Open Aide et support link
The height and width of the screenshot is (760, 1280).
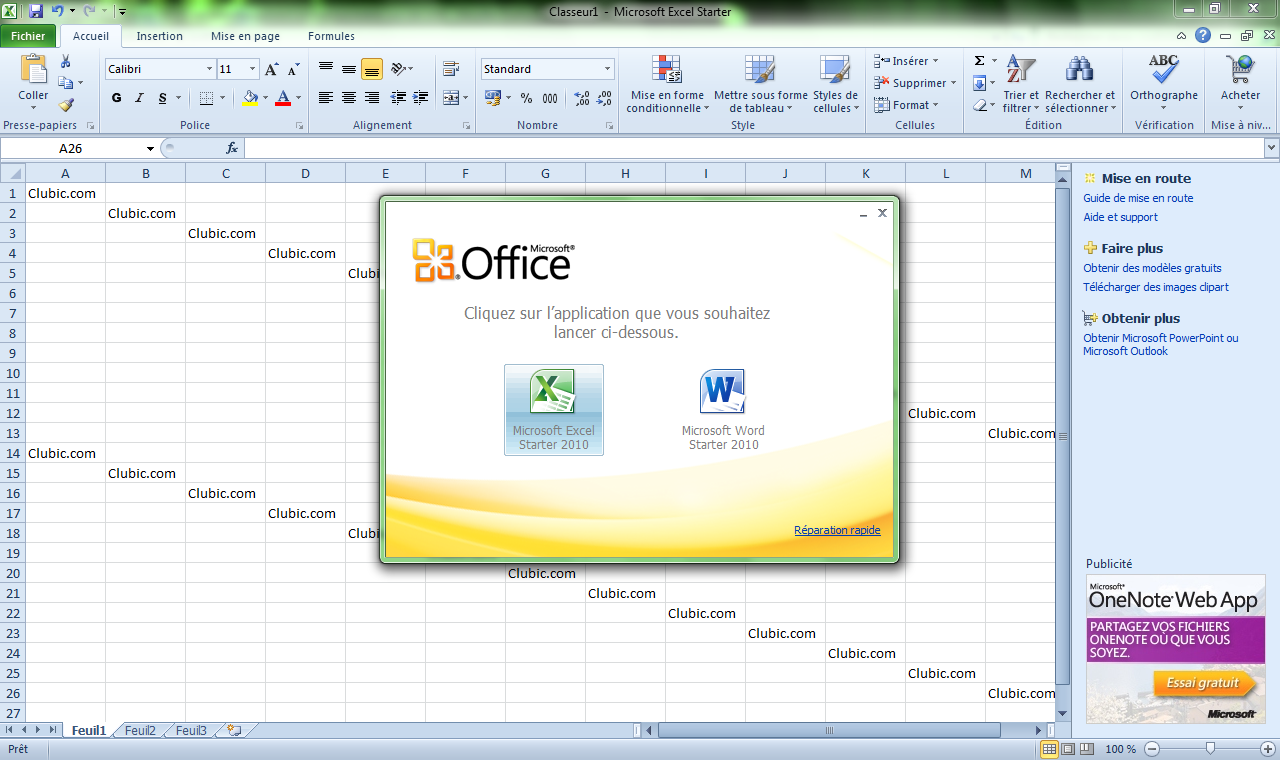1120,217
